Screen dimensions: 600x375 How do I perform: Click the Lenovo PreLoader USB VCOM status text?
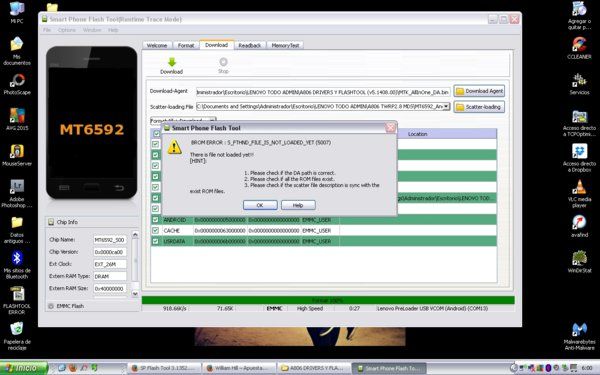coord(432,308)
